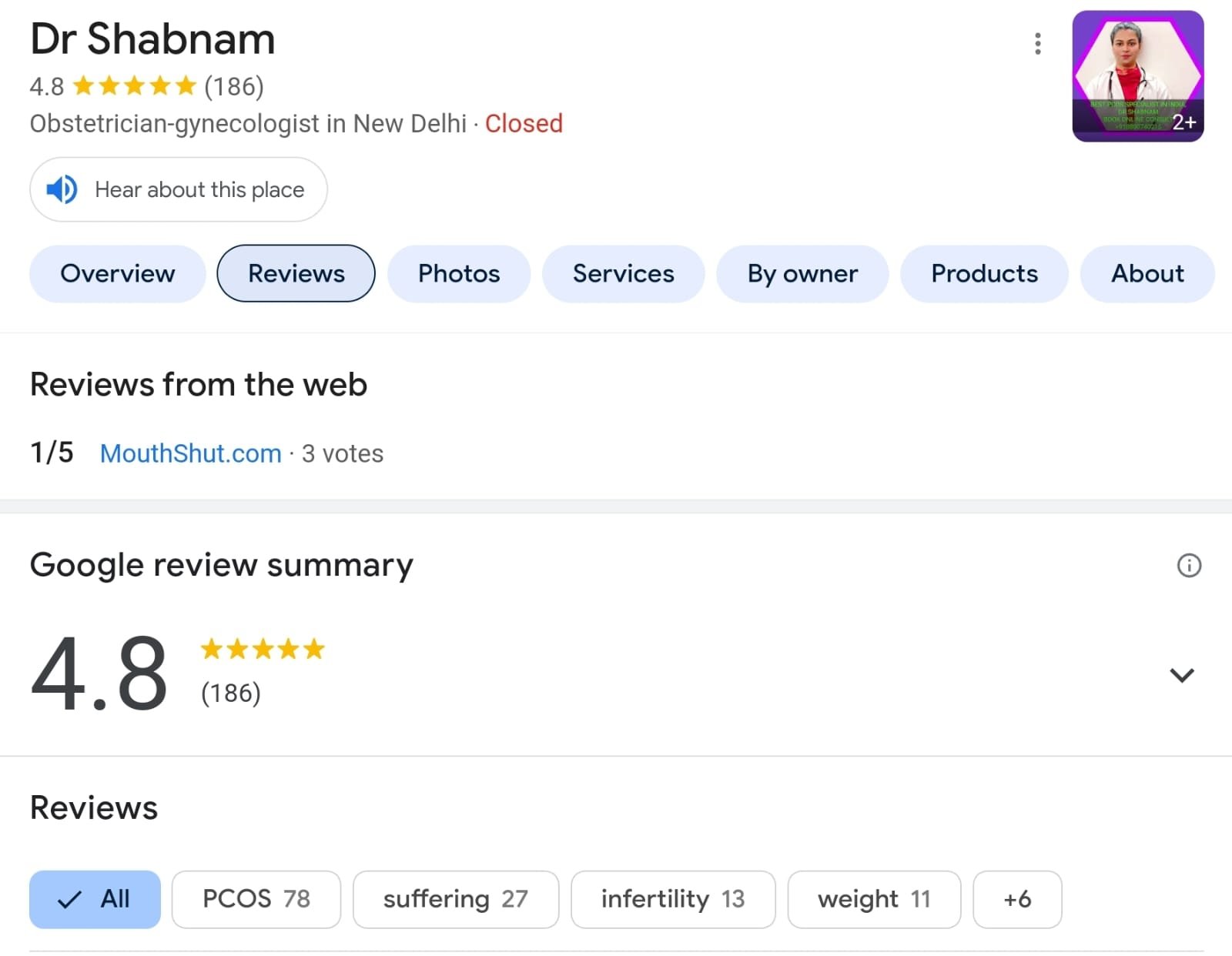Expand the +6 more review topics
Image resolution: width=1232 pixels, height=956 pixels.
1017,899
